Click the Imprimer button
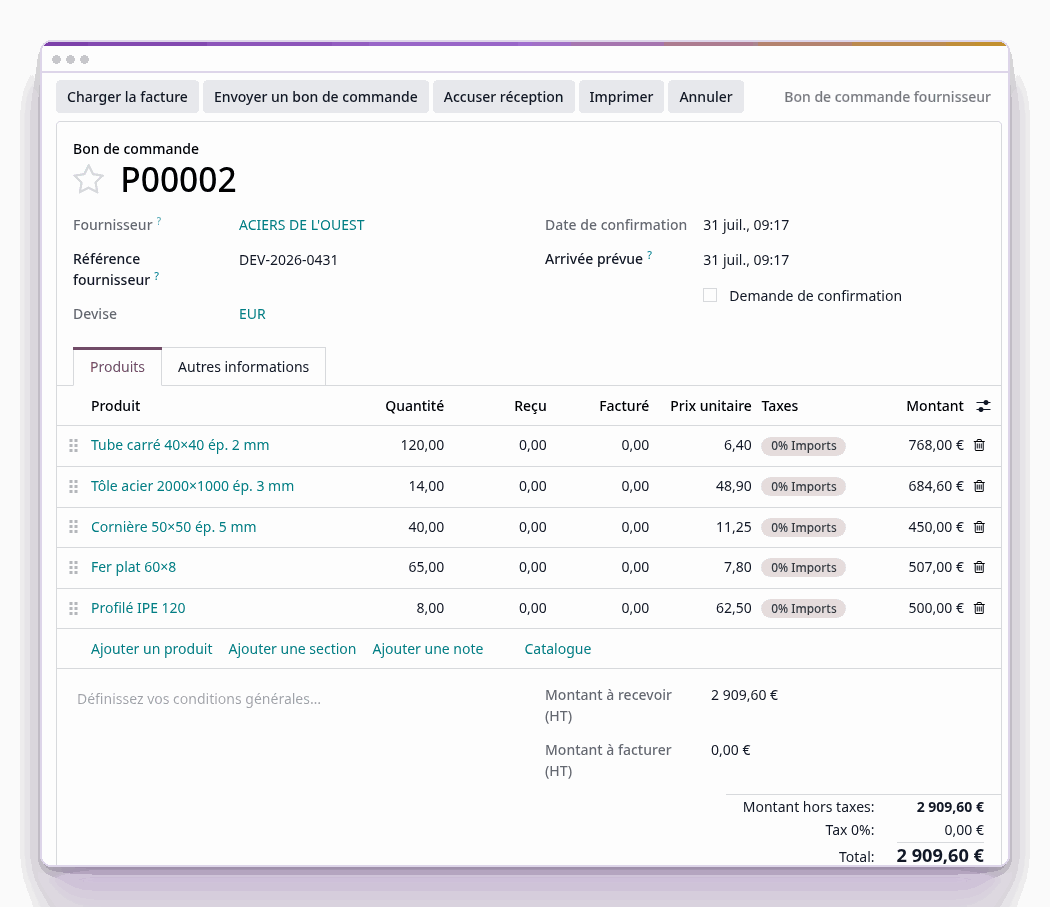Viewport: 1050px width, 907px height. click(621, 96)
